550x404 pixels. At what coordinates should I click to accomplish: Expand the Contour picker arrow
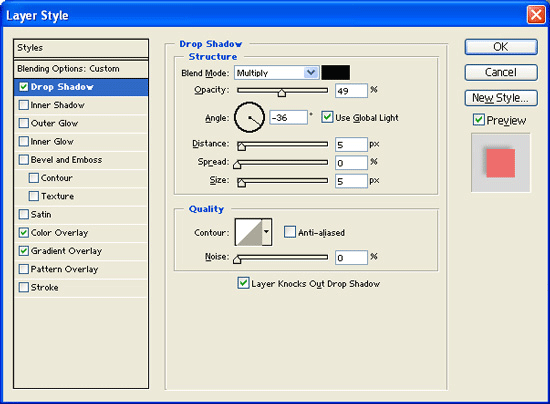[267, 232]
